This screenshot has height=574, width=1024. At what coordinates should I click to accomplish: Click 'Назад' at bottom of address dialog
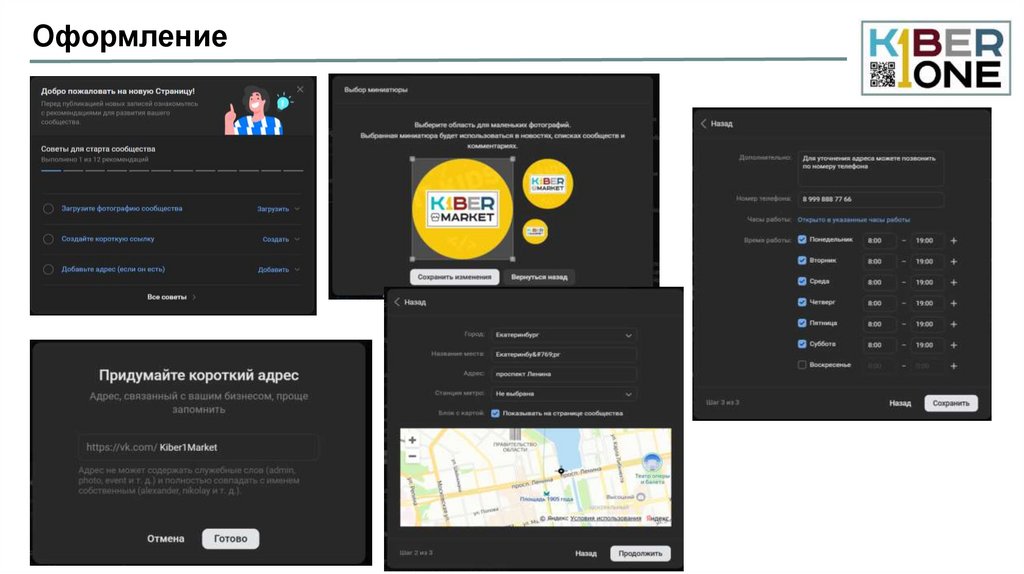point(586,554)
